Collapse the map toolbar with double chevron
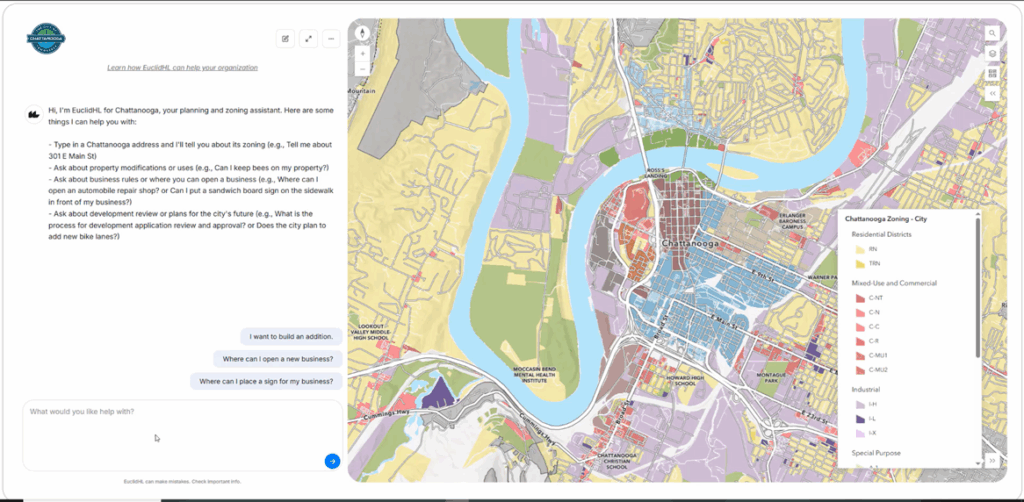Image resolution: width=1024 pixels, height=502 pixels. pos(992,93)
